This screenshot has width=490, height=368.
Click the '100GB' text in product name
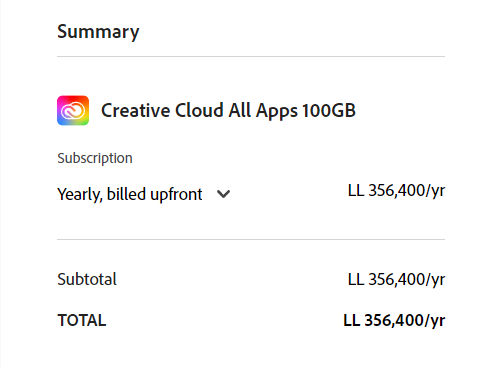[x=329, y=110]
